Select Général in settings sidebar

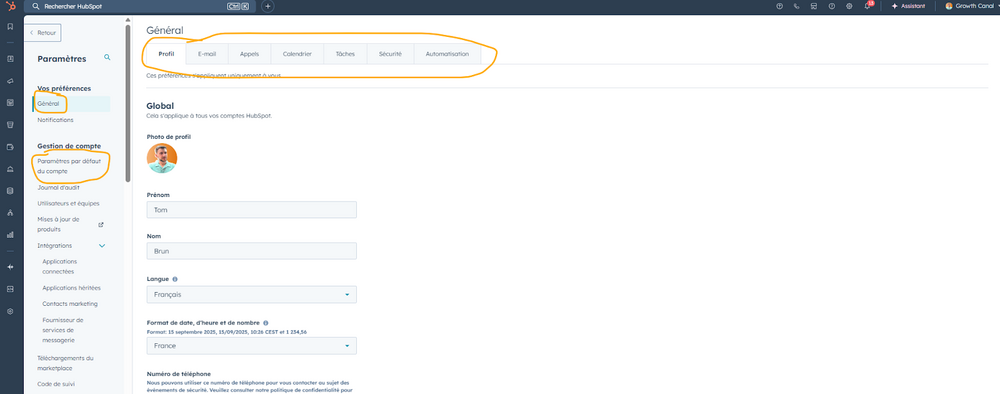(71, 103)
